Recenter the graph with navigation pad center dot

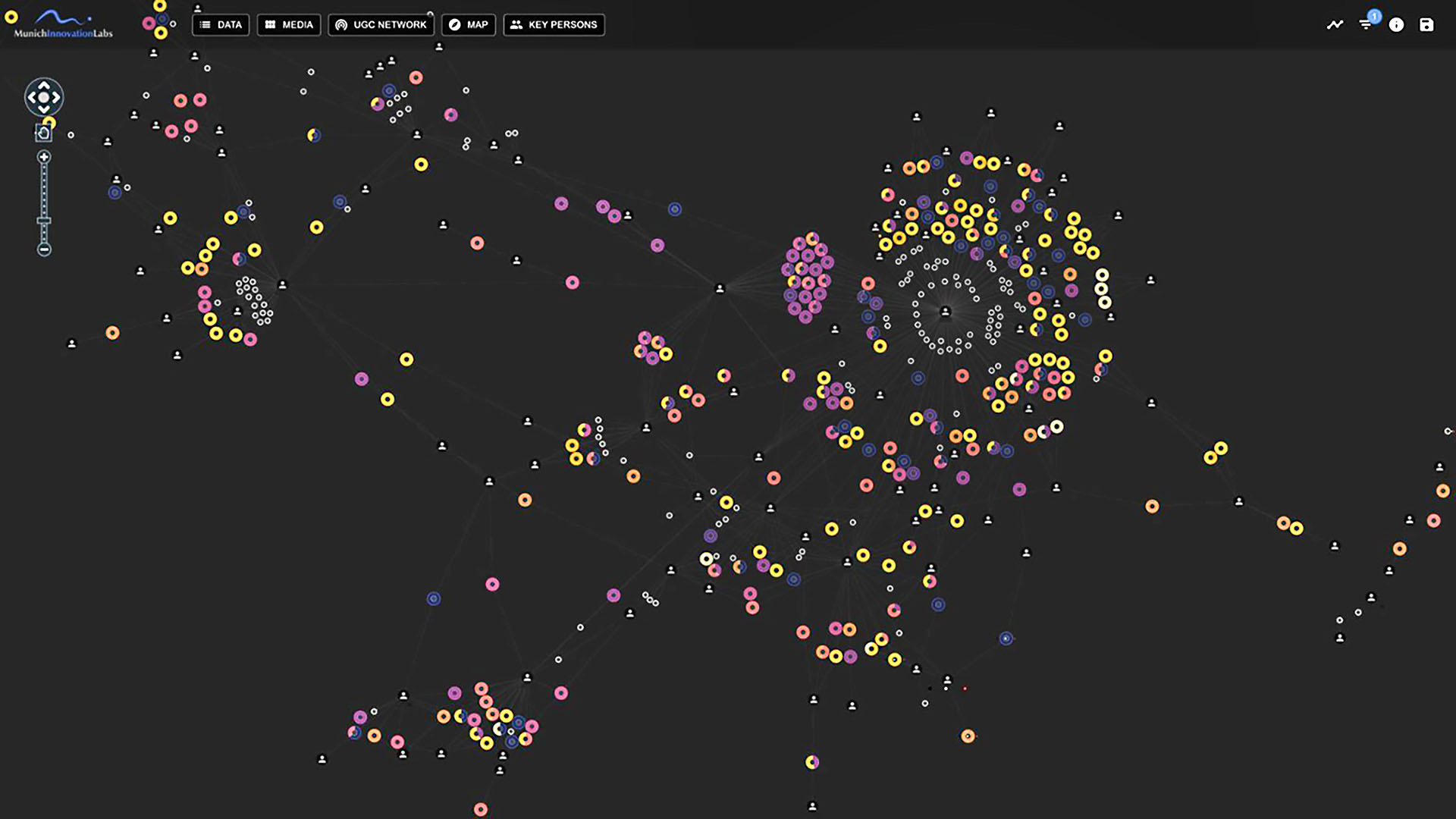click(44, 97)
